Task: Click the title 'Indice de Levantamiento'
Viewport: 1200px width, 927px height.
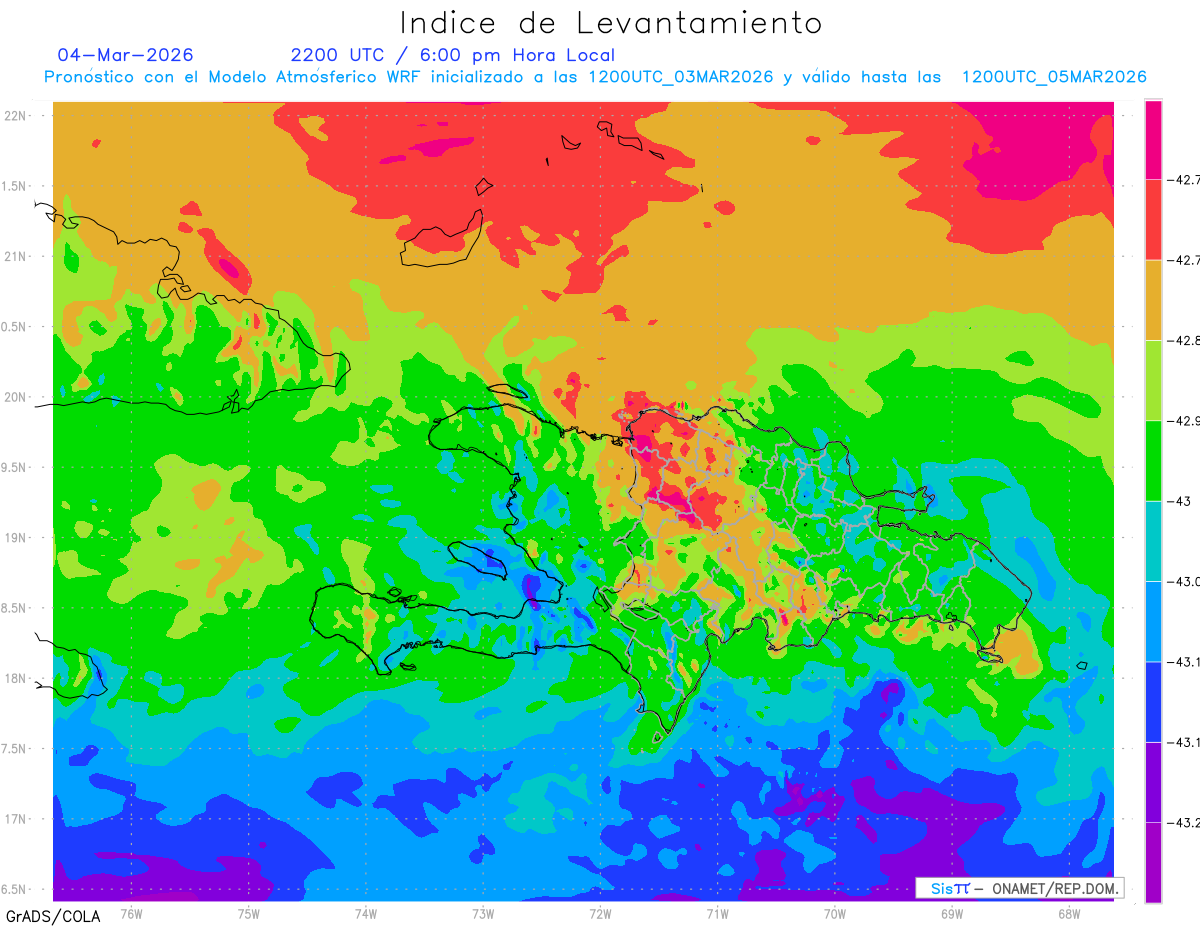Action: [x=610, y=23]
